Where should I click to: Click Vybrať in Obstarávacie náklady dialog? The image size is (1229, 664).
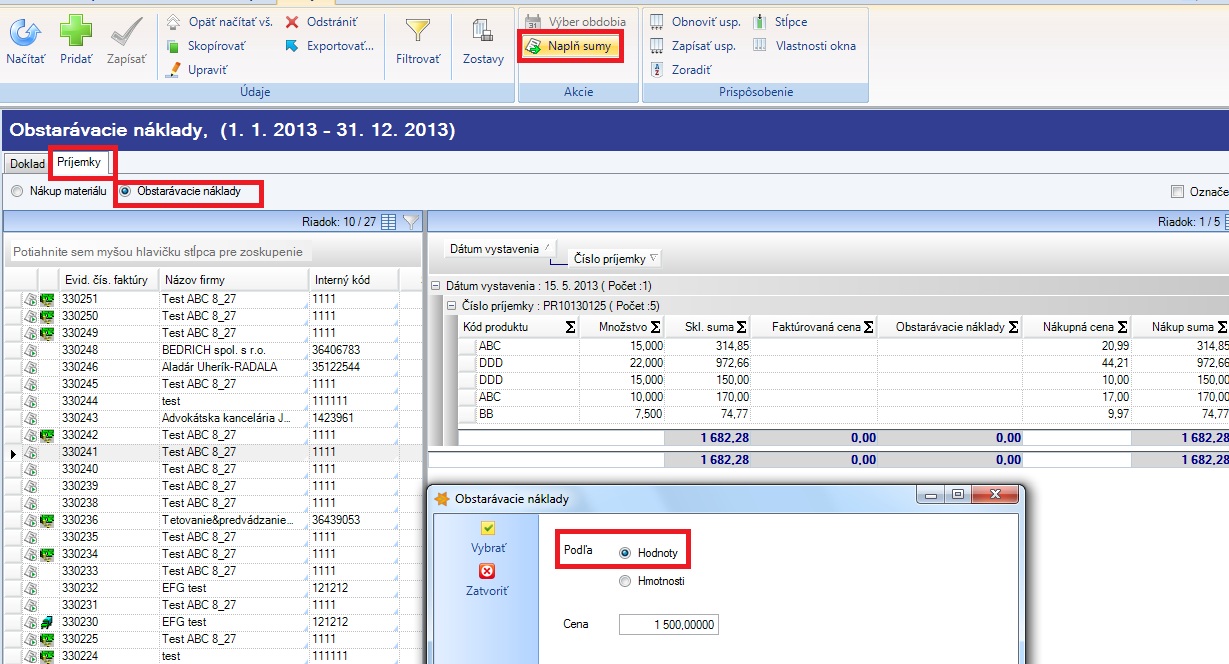click(x=487, y=538)
